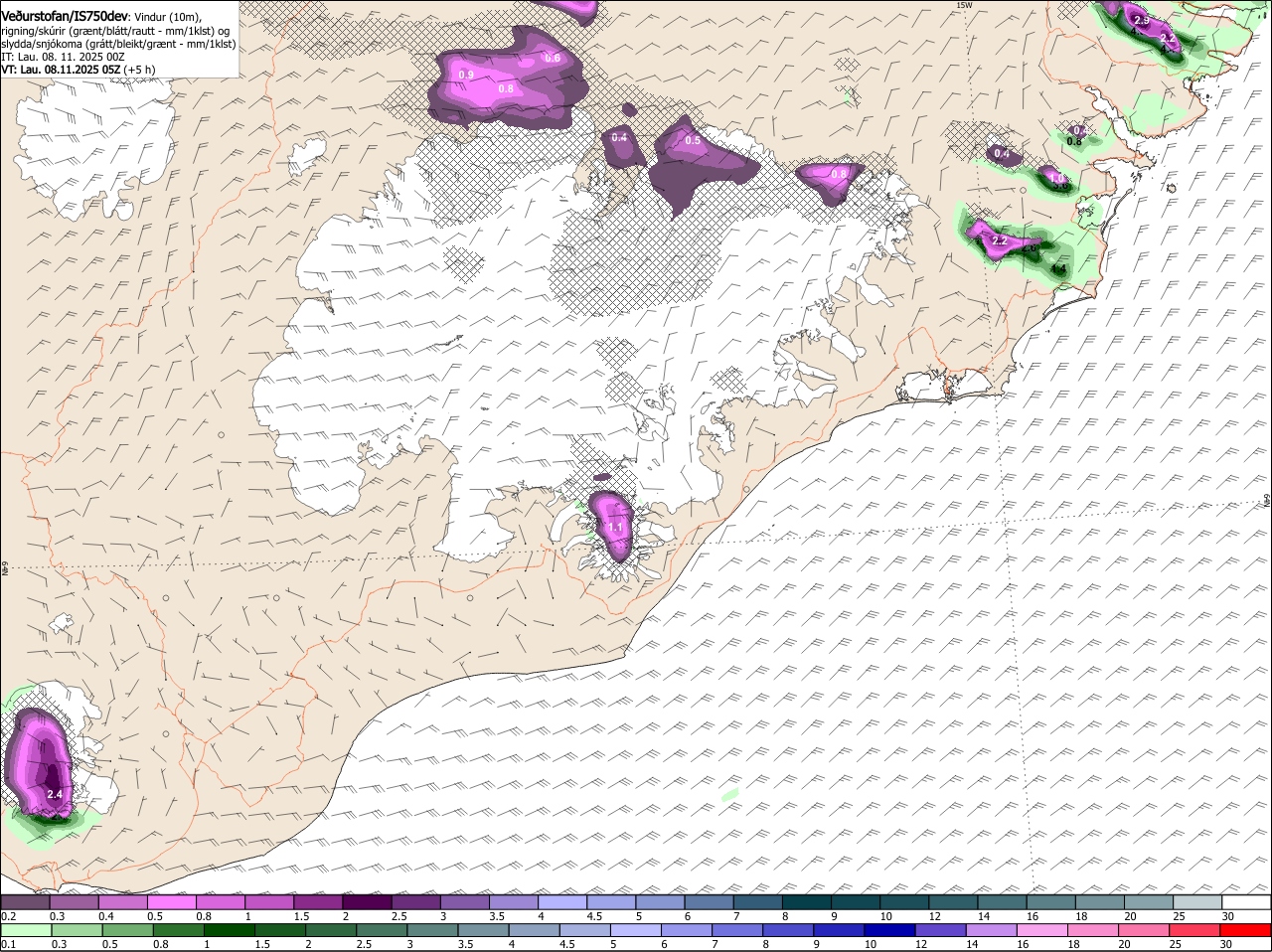The width and height of the screenshot is (1272, 952).
Task: Click the 1.1 value on the southern glacier
Action: 615,528
